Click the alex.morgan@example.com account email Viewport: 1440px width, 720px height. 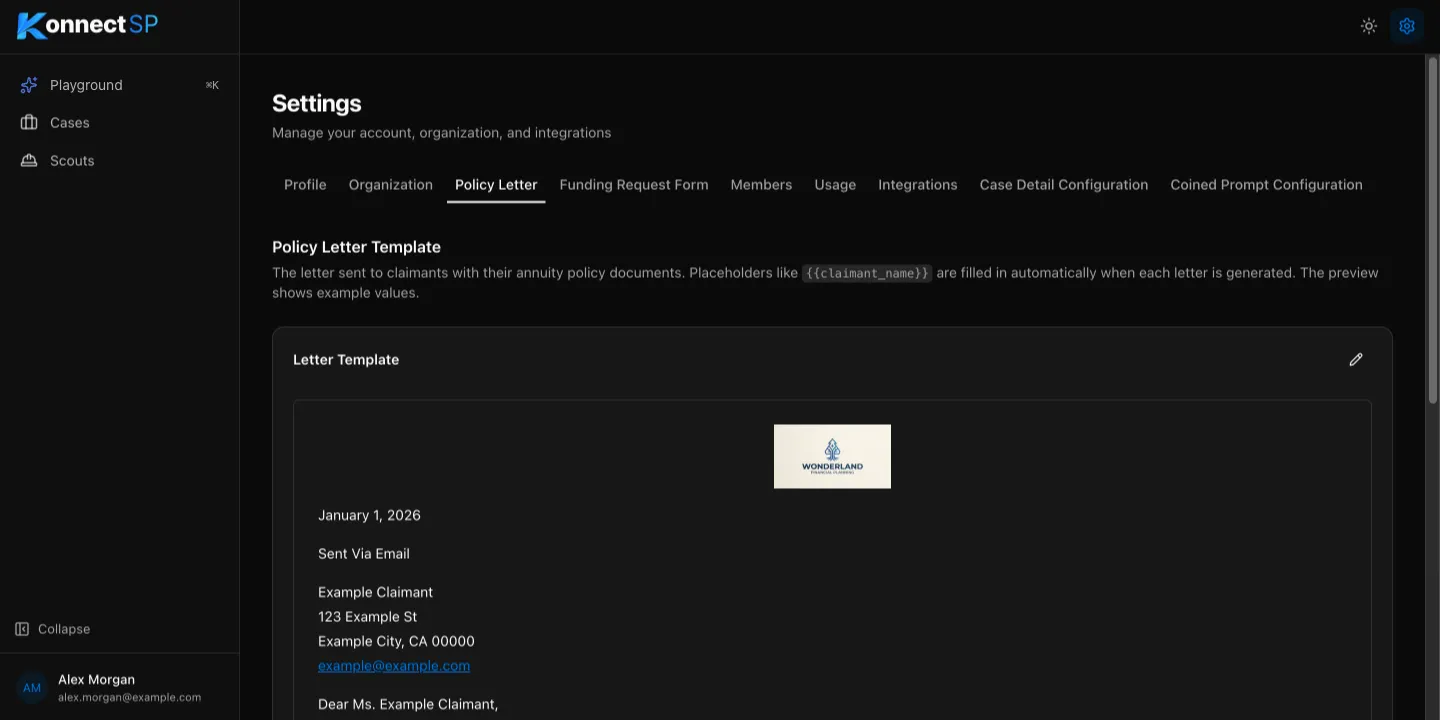pyautogui.click(x=129, y=697)
